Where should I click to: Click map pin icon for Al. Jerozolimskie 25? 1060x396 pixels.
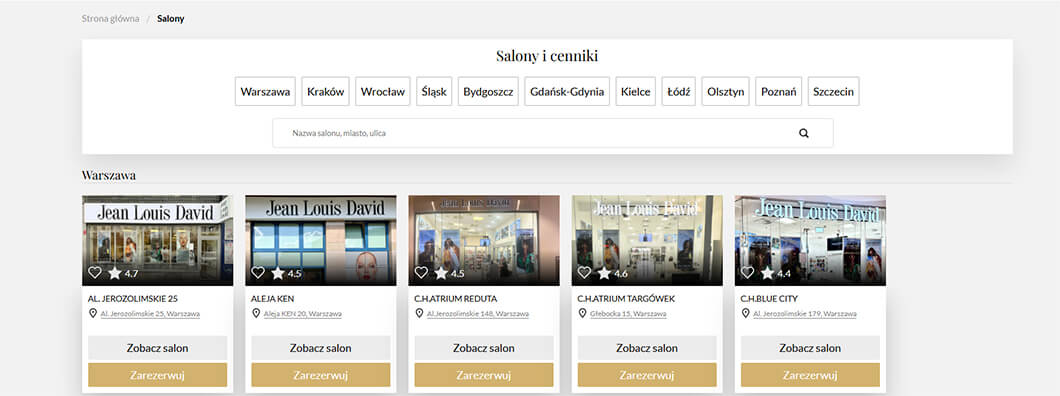(93, 314)
